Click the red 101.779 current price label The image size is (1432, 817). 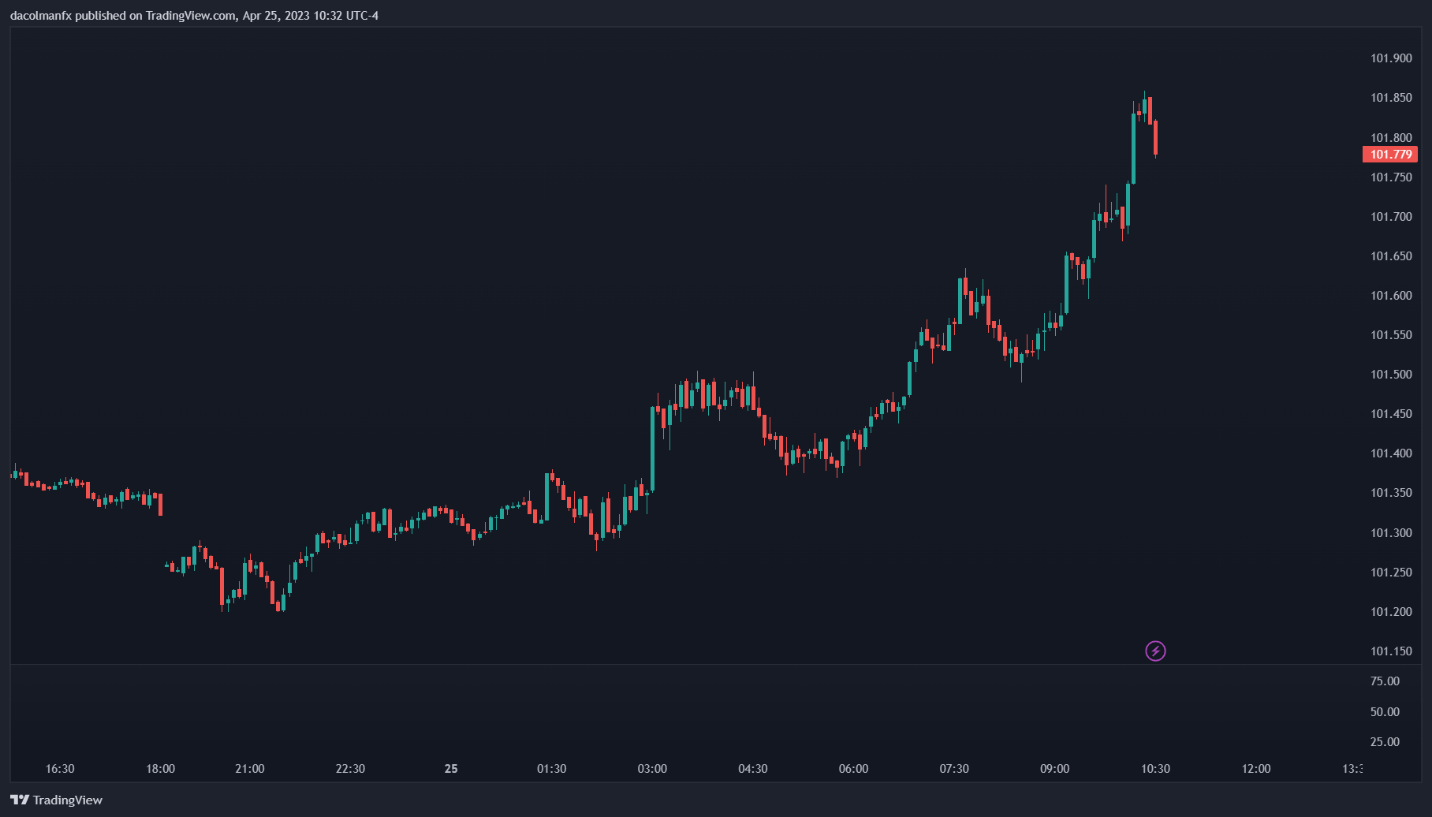1390,154
